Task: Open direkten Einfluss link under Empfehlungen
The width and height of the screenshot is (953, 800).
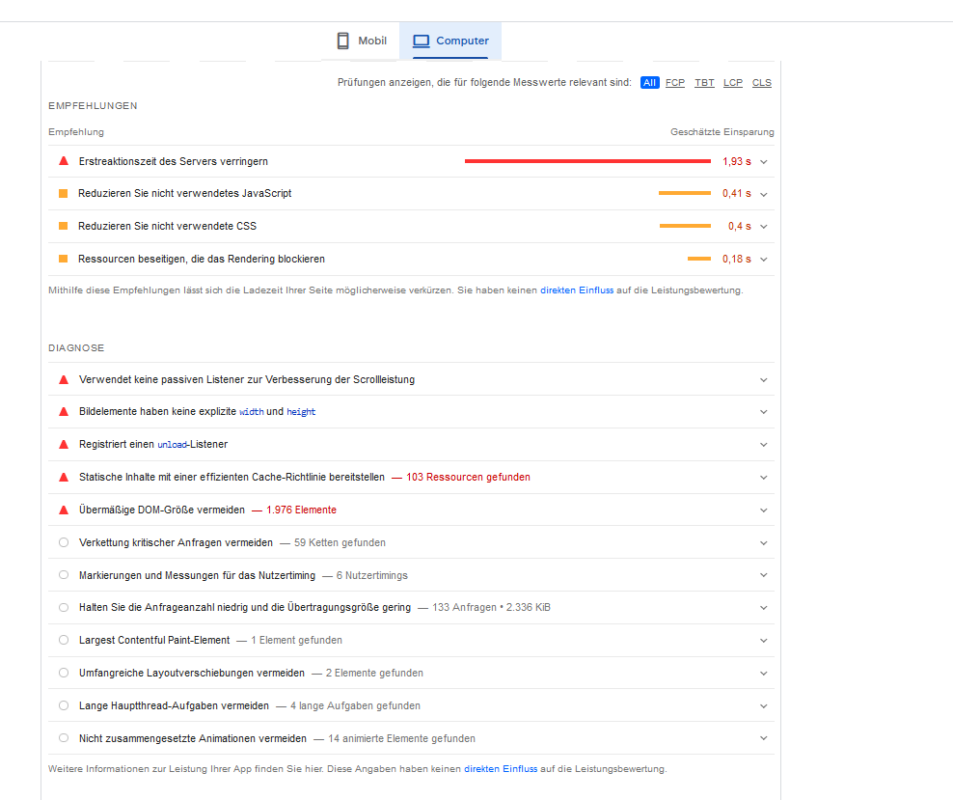Action: pyautogui.click(x=577, y=291)
